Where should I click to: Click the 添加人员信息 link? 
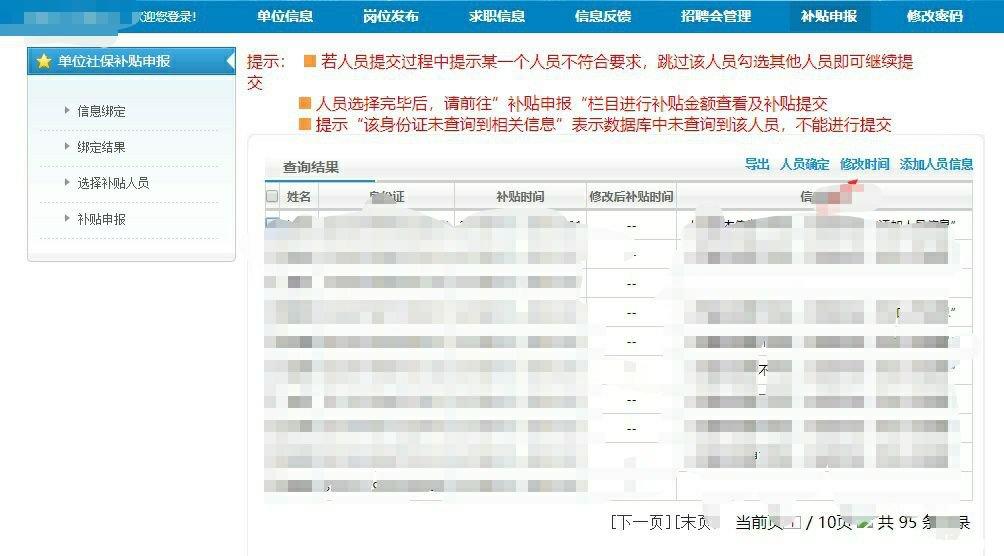coord(936,164)
